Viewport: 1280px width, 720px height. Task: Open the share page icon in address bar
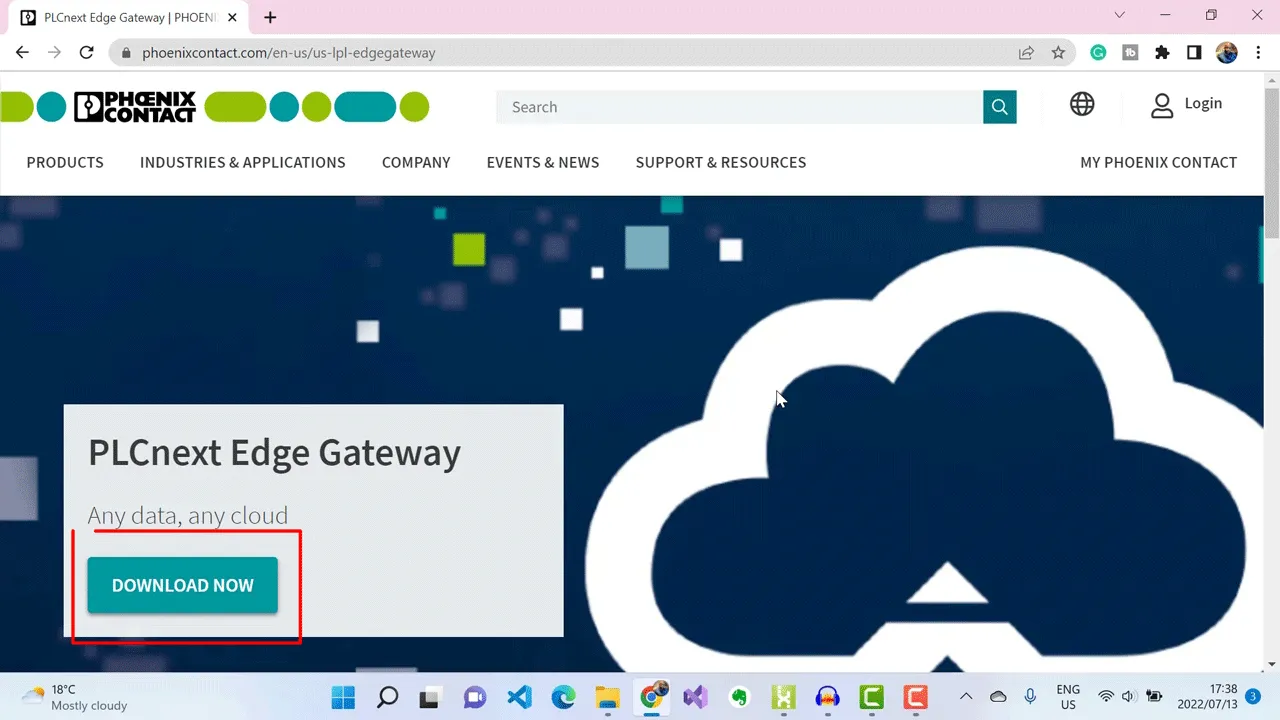1026,53
